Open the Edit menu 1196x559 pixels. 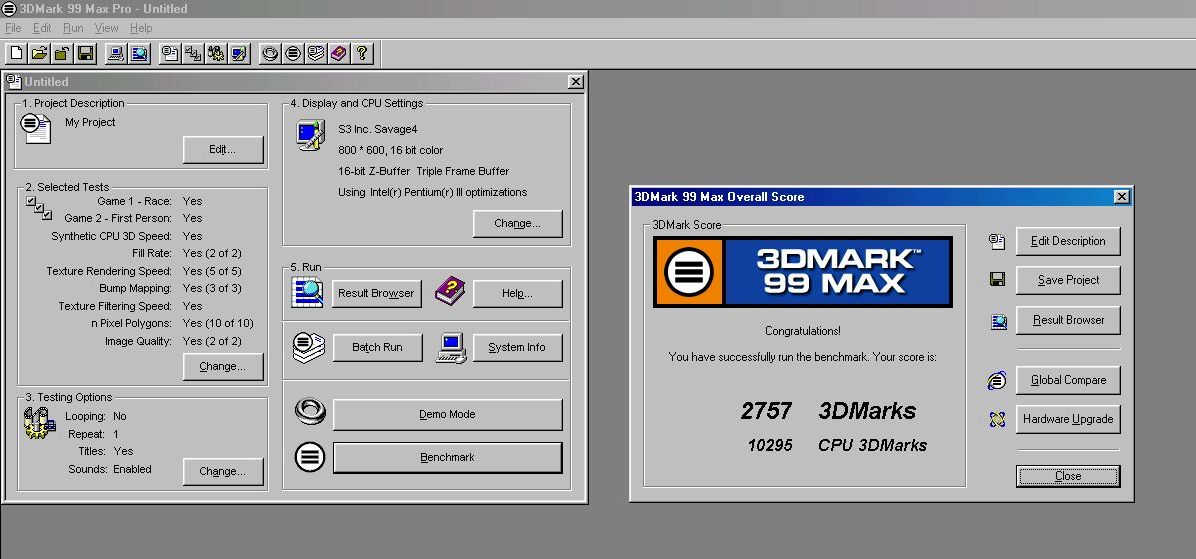point(42,28)
